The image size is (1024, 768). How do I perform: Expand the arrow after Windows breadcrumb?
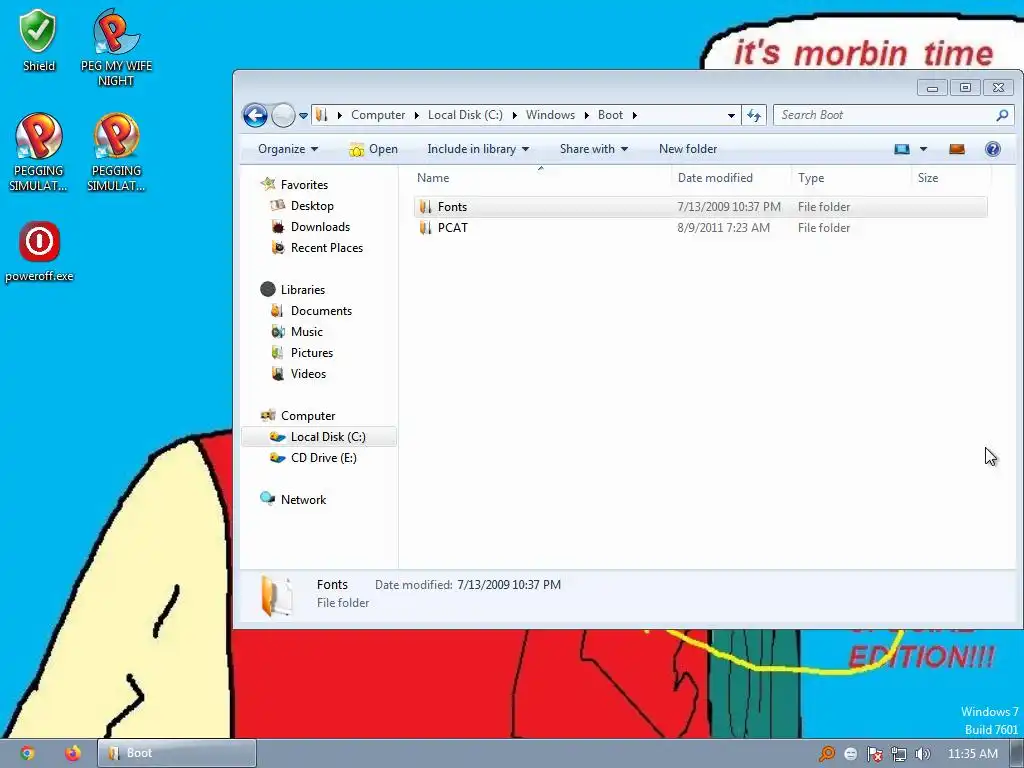pos(586,116)
